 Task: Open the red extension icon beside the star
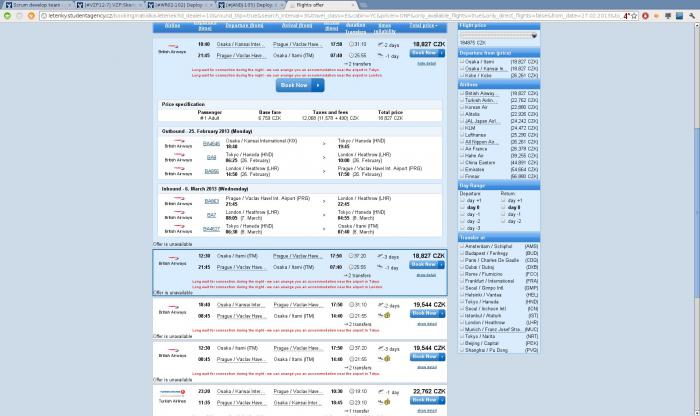[645, 16]
